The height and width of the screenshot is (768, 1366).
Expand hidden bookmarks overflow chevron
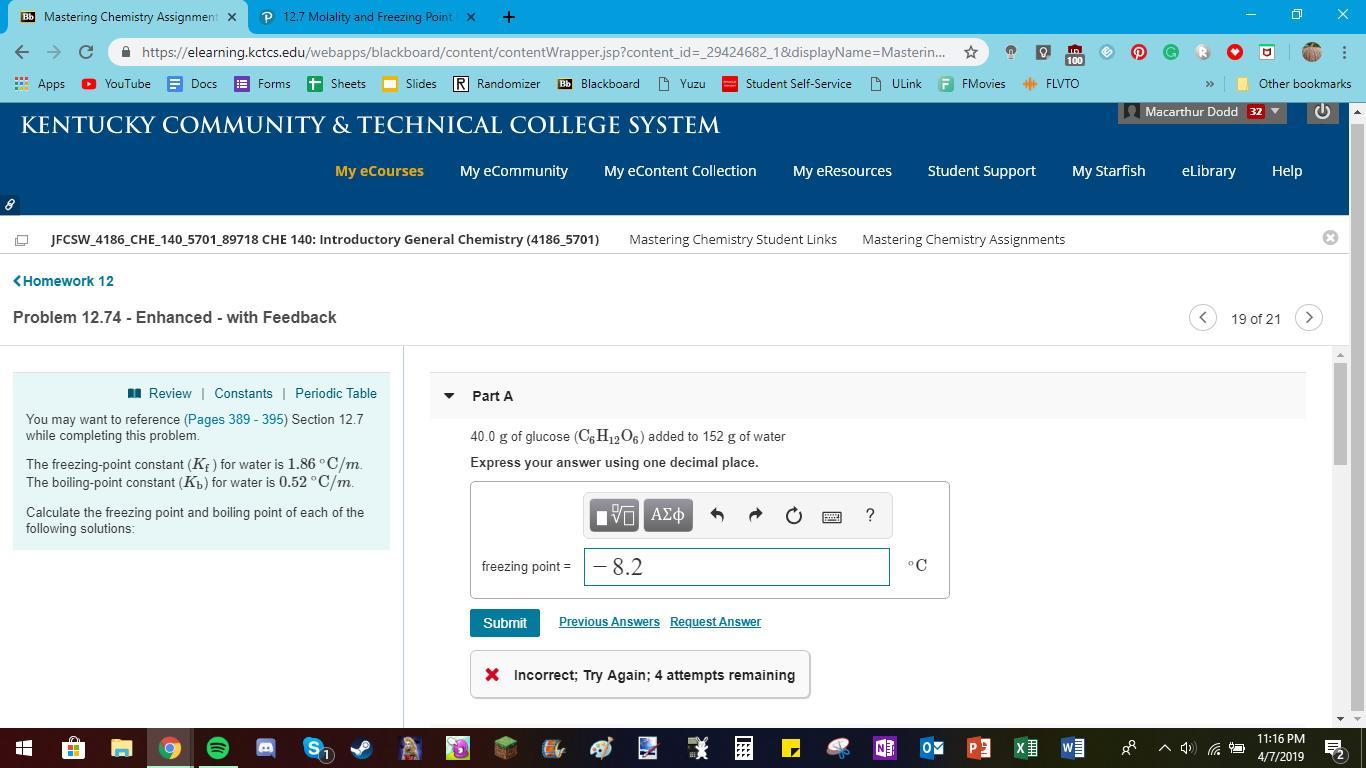click(x=1209, y=84)
